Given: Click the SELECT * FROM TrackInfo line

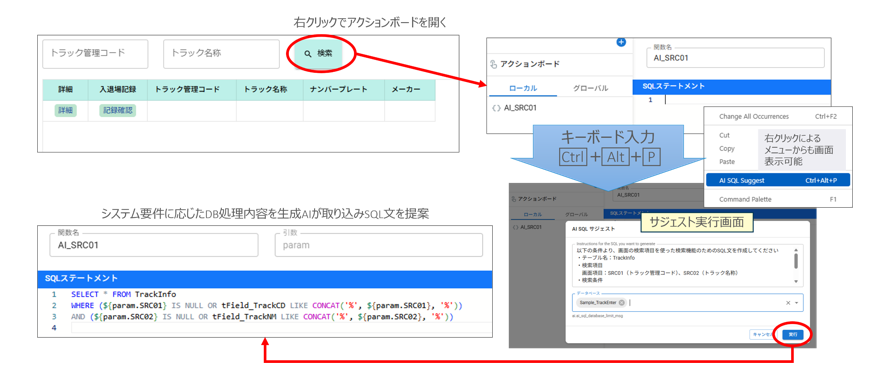Looking at the screenshot, I should point(124,294).
